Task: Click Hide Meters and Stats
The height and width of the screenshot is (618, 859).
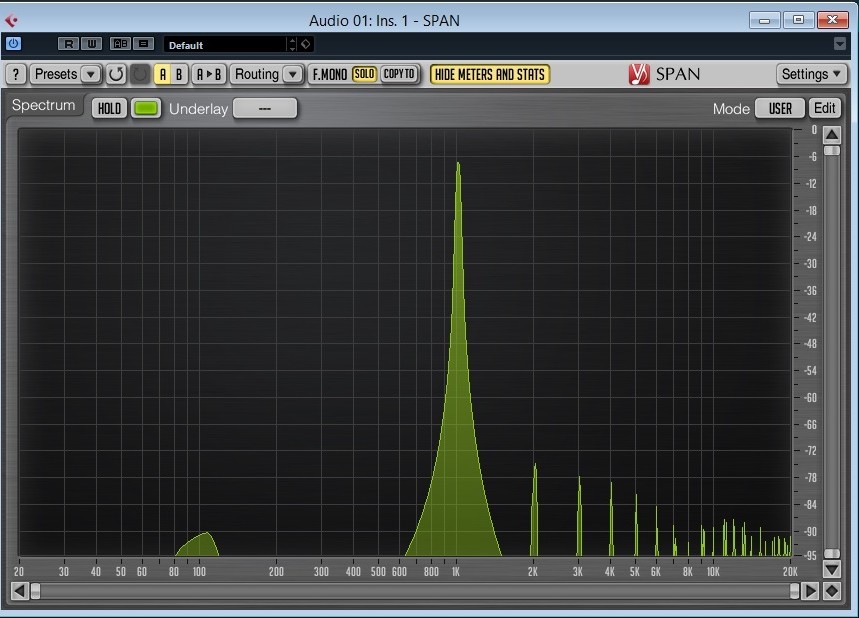Action: pos(490,74)
